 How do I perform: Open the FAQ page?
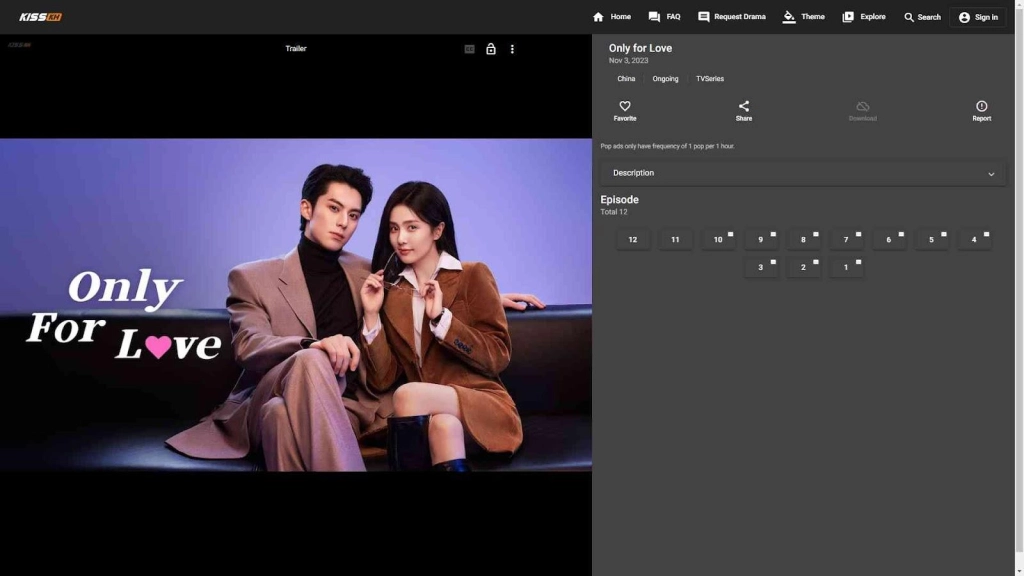tap(664, 17)
